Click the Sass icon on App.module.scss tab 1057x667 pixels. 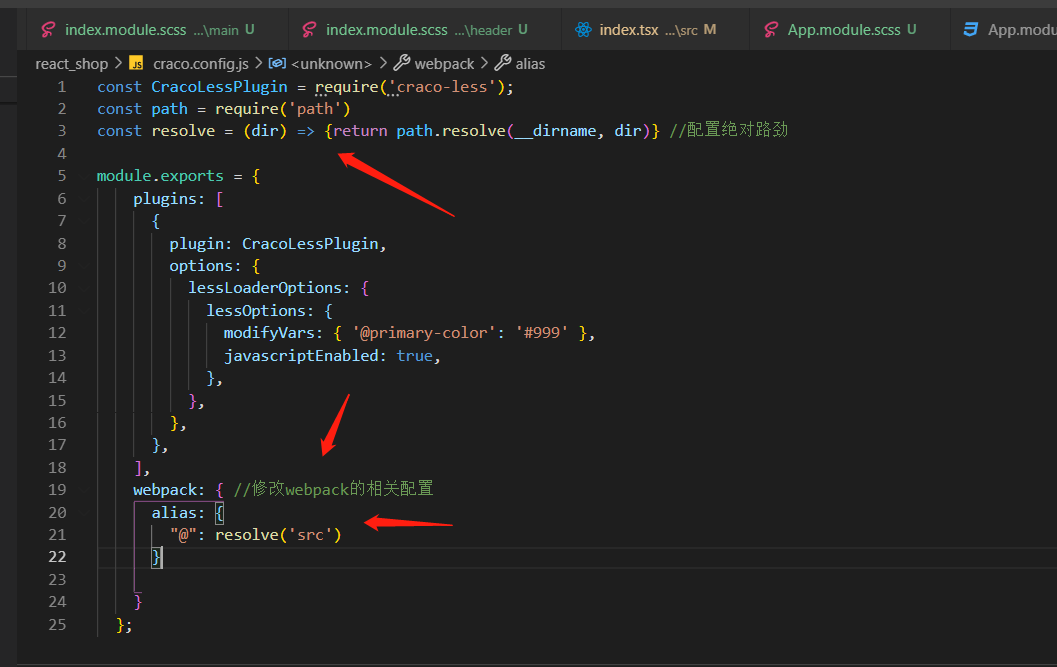click(x=771, y=30)
